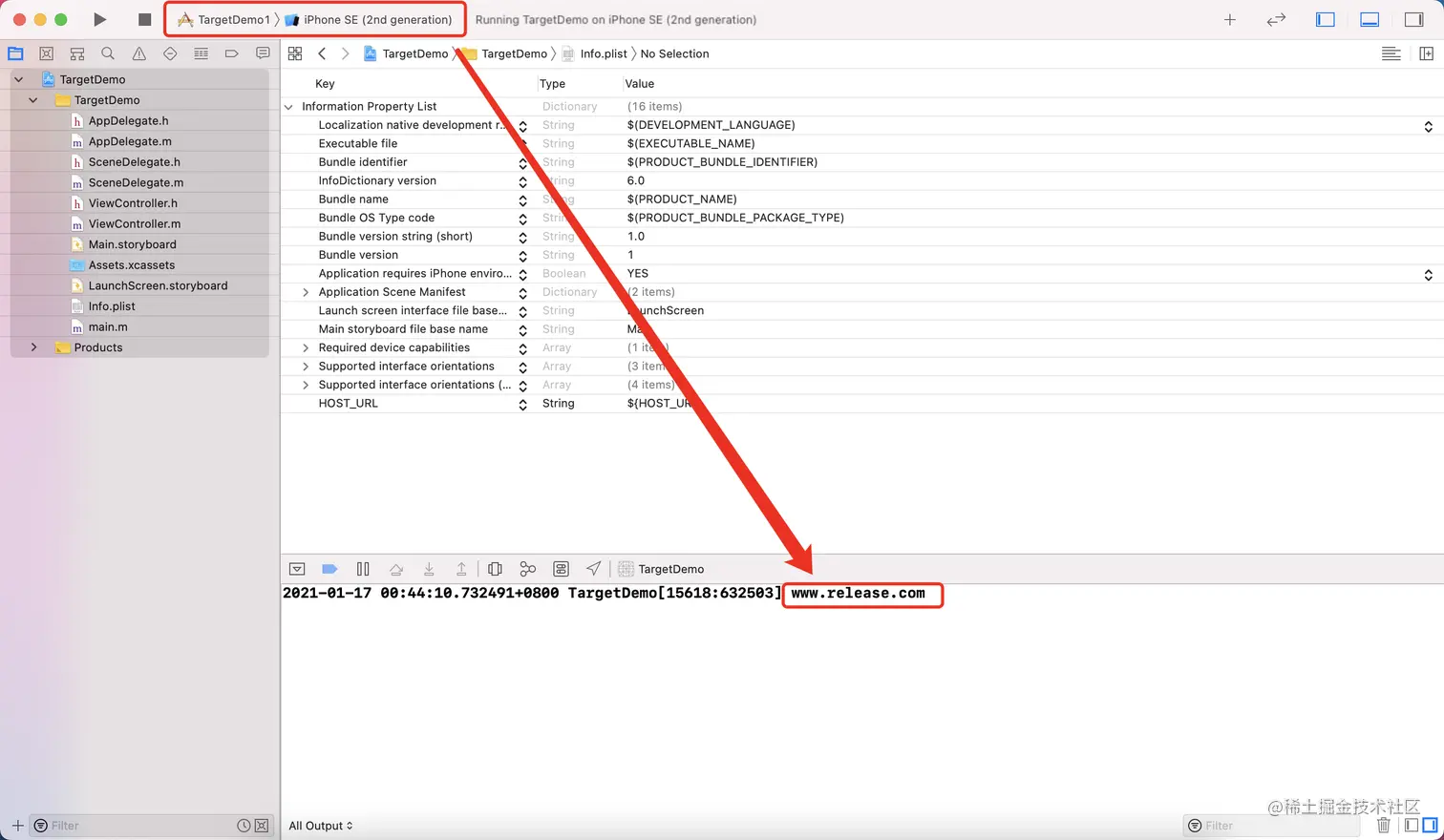1444x840 pixels.
Task: Open the editor options lines menu
Action: (1391, 53)
